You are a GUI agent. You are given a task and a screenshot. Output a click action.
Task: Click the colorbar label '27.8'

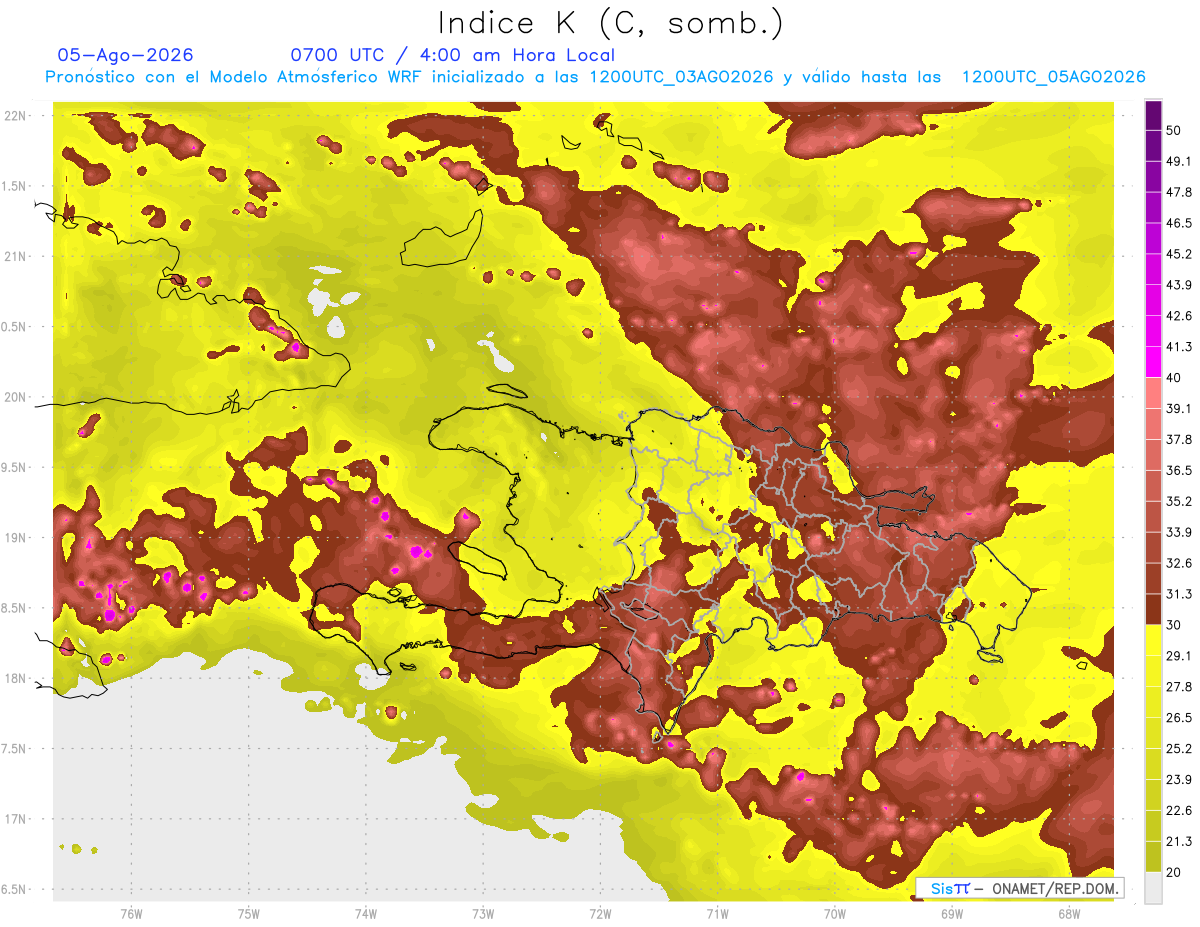click(1178, 686)
